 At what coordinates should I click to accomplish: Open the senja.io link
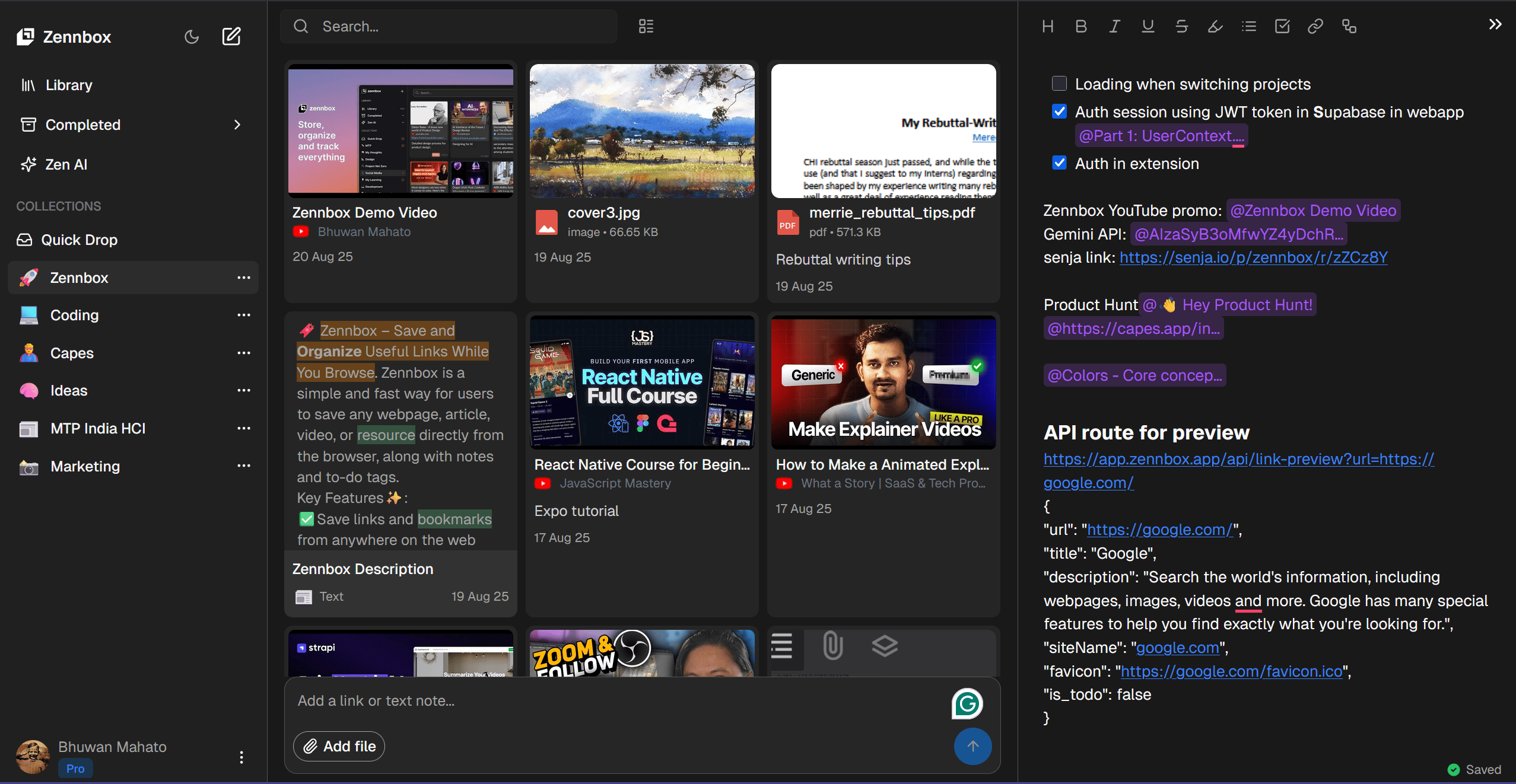(x=1253, y=257)
